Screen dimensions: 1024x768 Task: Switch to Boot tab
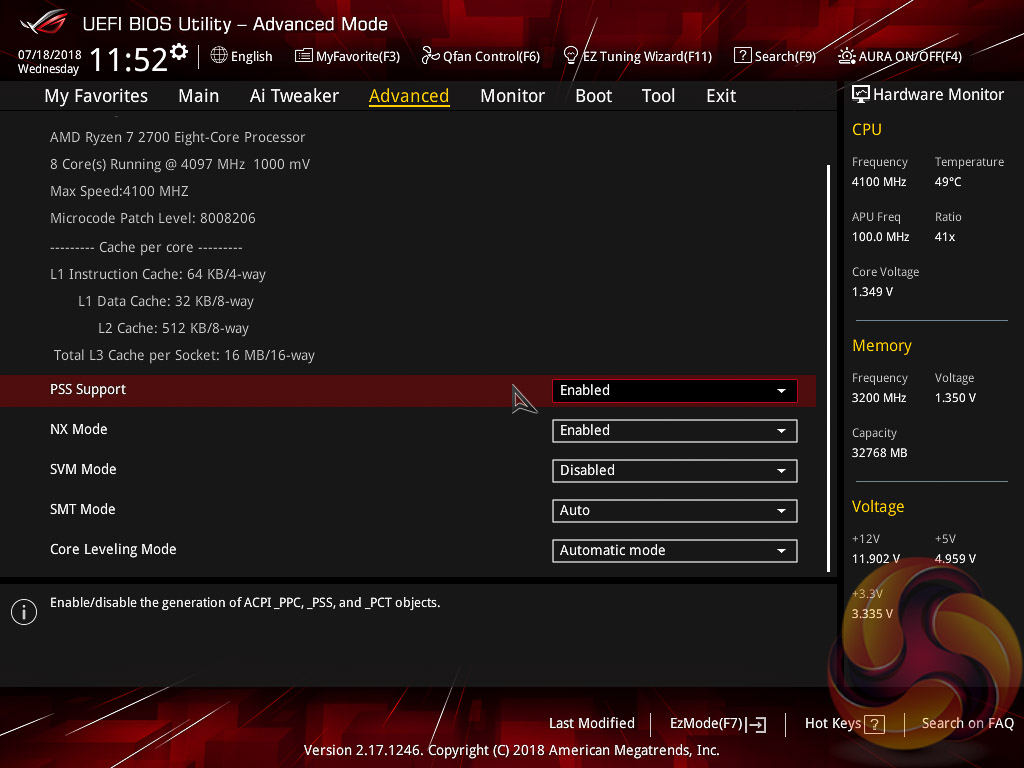[594, 96]
